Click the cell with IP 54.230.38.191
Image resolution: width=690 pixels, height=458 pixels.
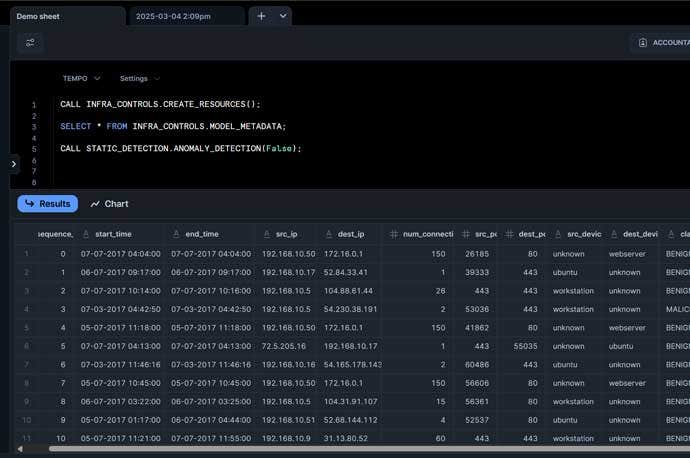[351, 309]
